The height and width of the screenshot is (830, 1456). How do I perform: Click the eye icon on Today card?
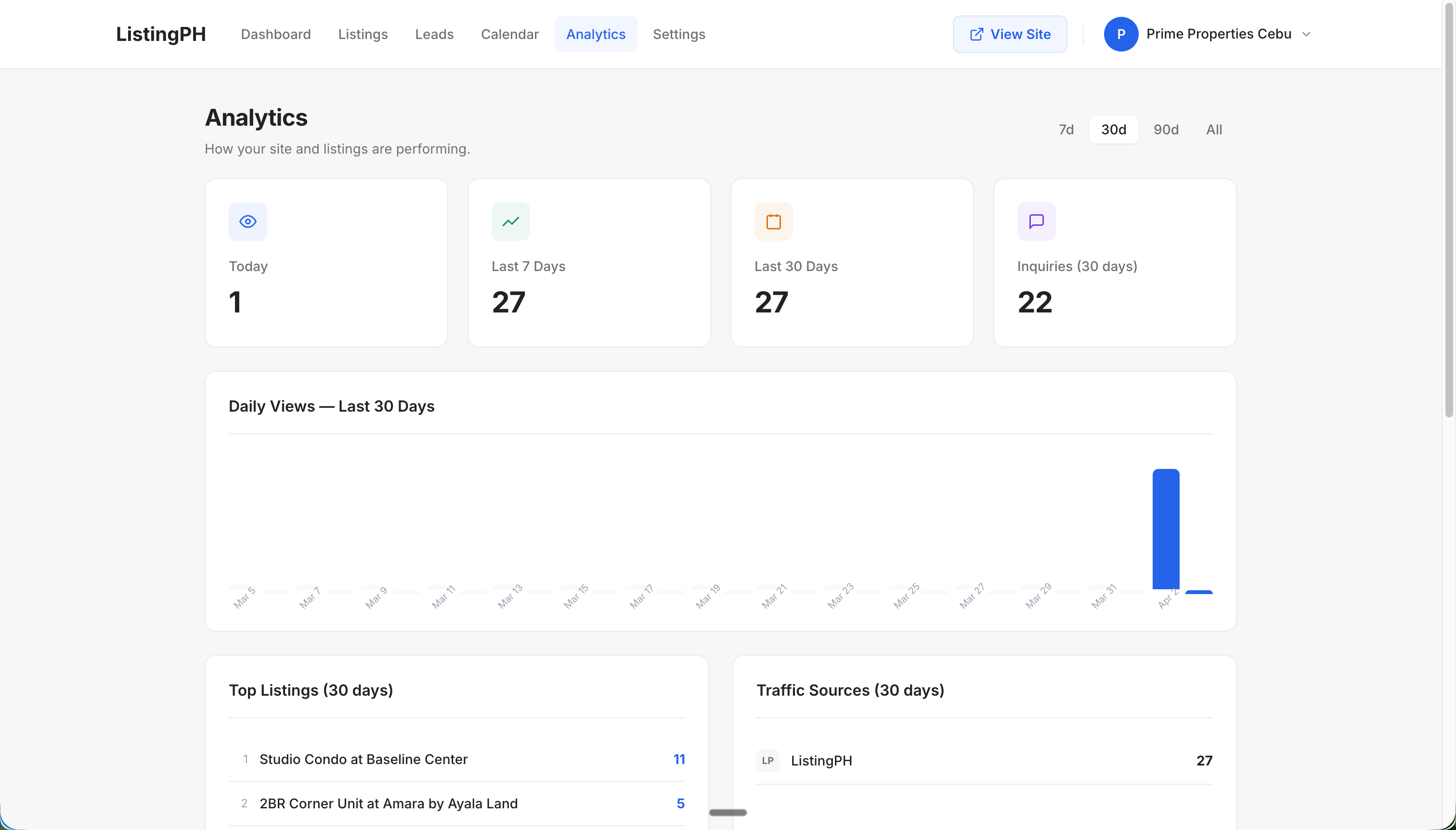(247, 221)
